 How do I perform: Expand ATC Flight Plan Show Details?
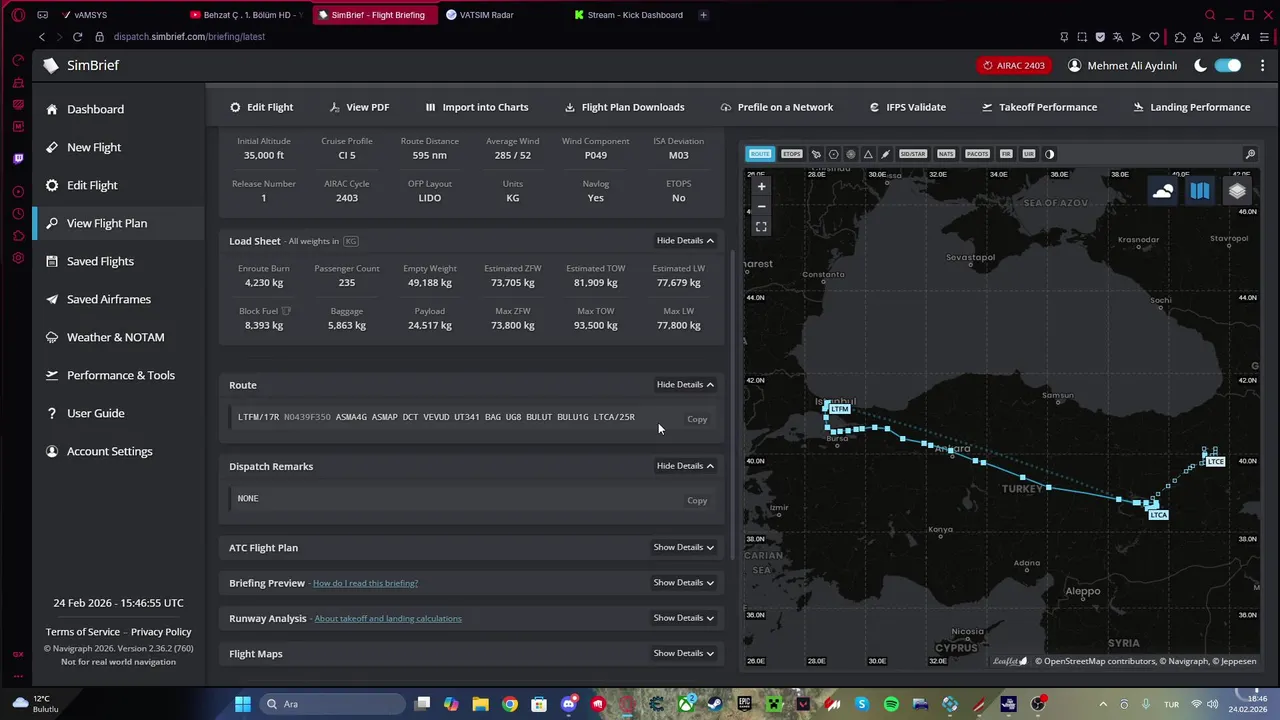[x=684, y=548]
